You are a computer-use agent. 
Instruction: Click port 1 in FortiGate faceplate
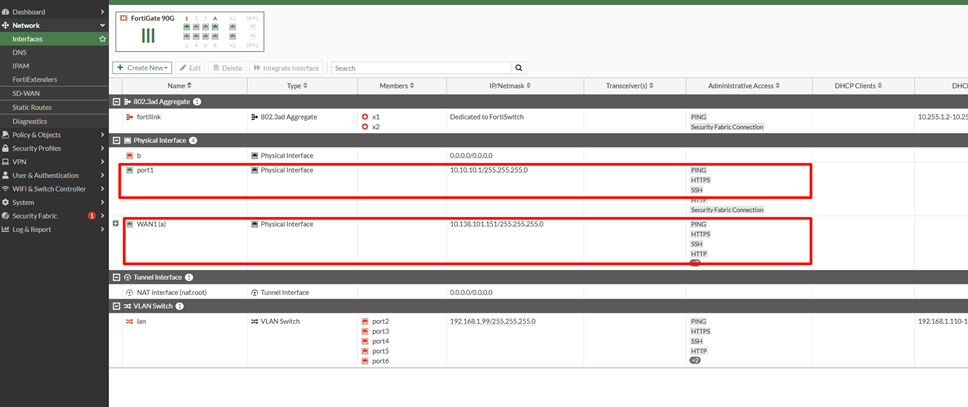tap(187, 27)
